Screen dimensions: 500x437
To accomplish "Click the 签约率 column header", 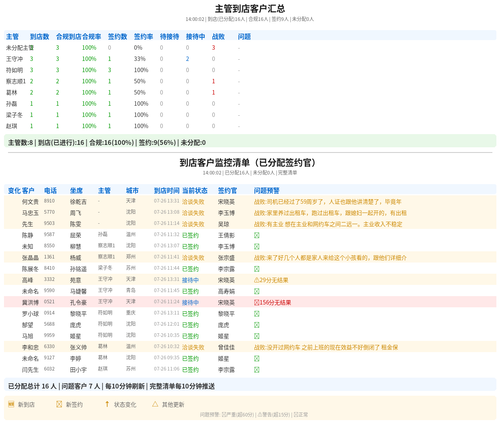I will 143,37.
